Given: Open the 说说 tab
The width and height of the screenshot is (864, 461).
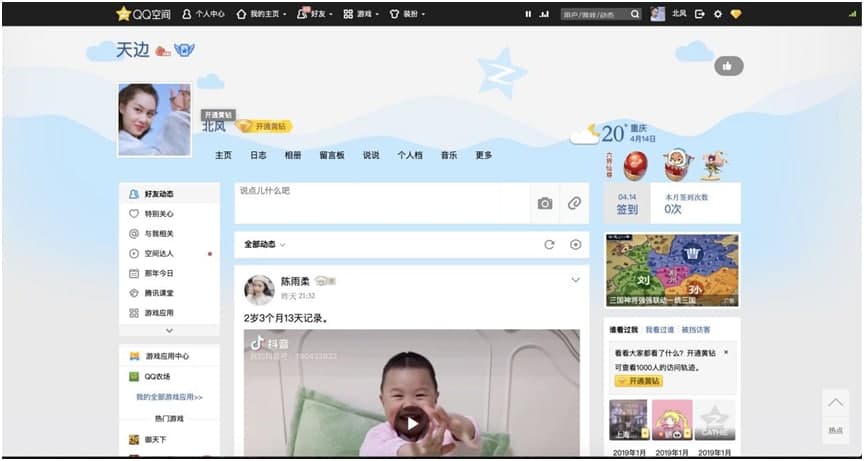Looking at the screenshot, I should (x=371, y=155).
